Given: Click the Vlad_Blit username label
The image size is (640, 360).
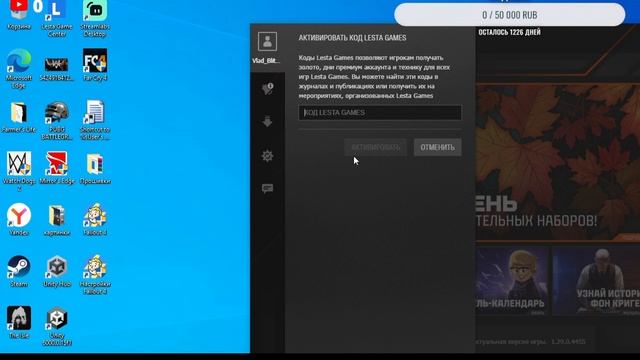Looking at the screenshot, I should [x=266, y=61].
